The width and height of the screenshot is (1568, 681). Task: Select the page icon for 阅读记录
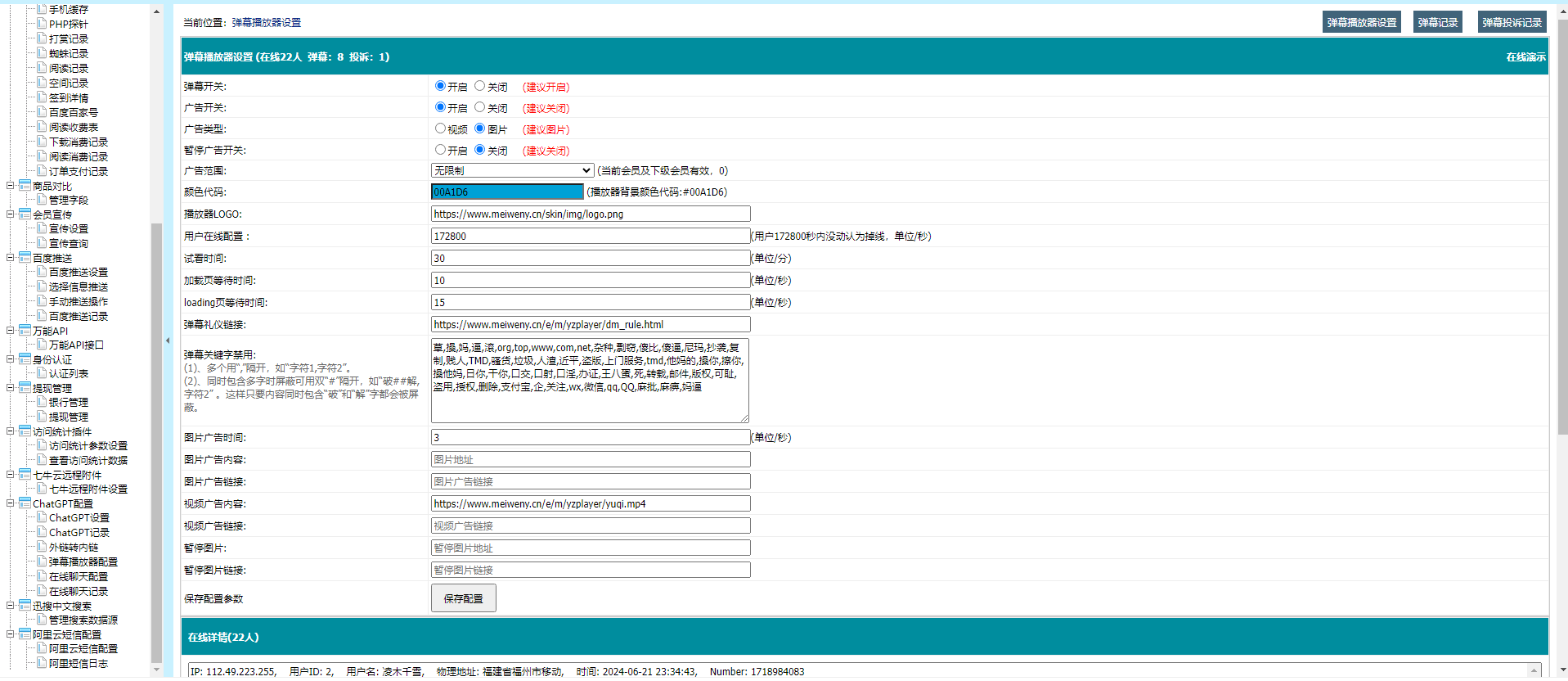pos(42,68)
